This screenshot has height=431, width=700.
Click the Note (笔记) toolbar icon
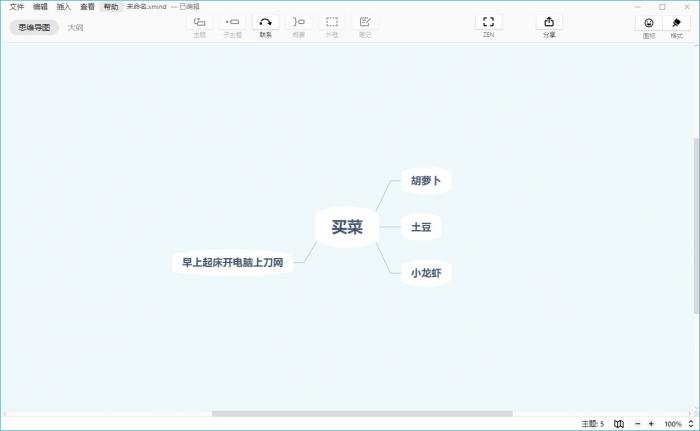[365, 22]
